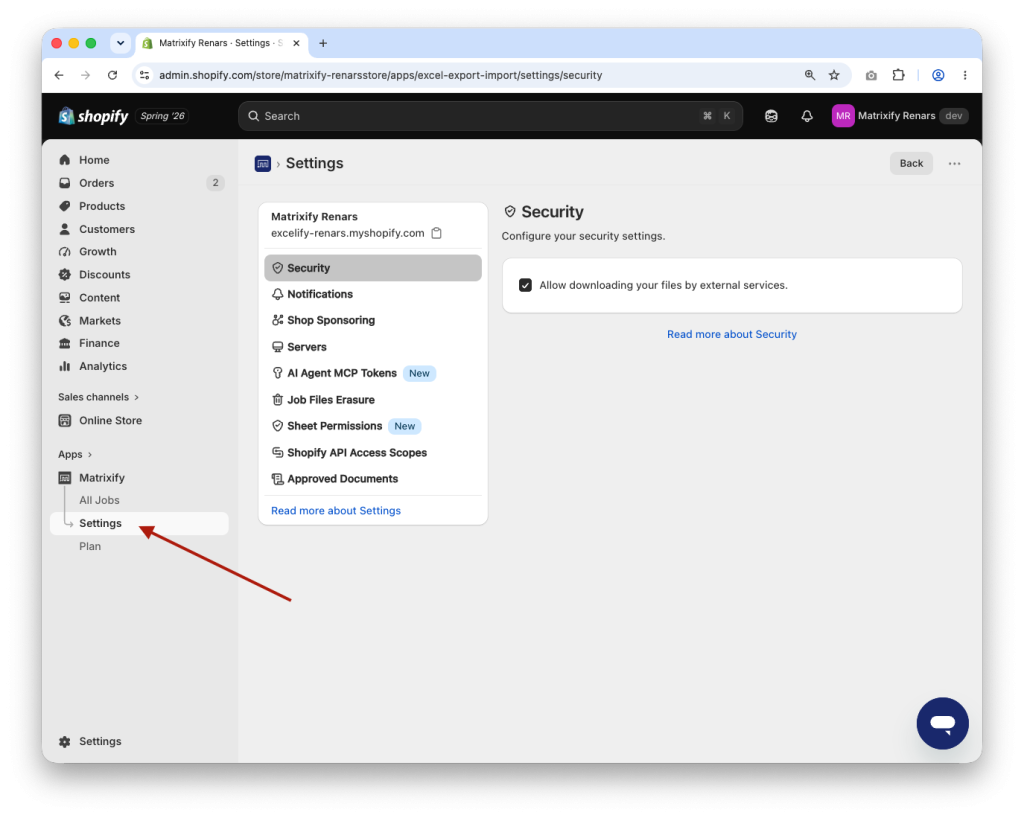The height and width of the screenshot is (818, 1024).
Task: Click the browser address bar URL
Action: pos(381,75)
